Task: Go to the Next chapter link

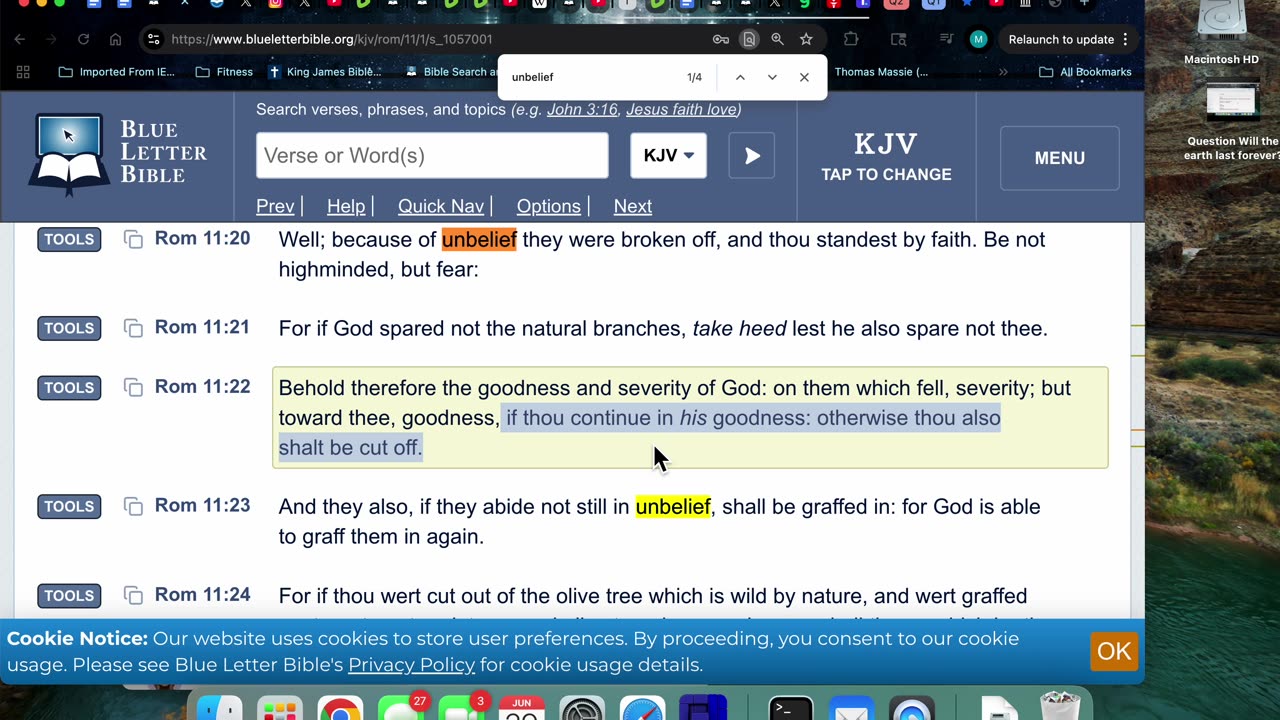Action: 632,206
